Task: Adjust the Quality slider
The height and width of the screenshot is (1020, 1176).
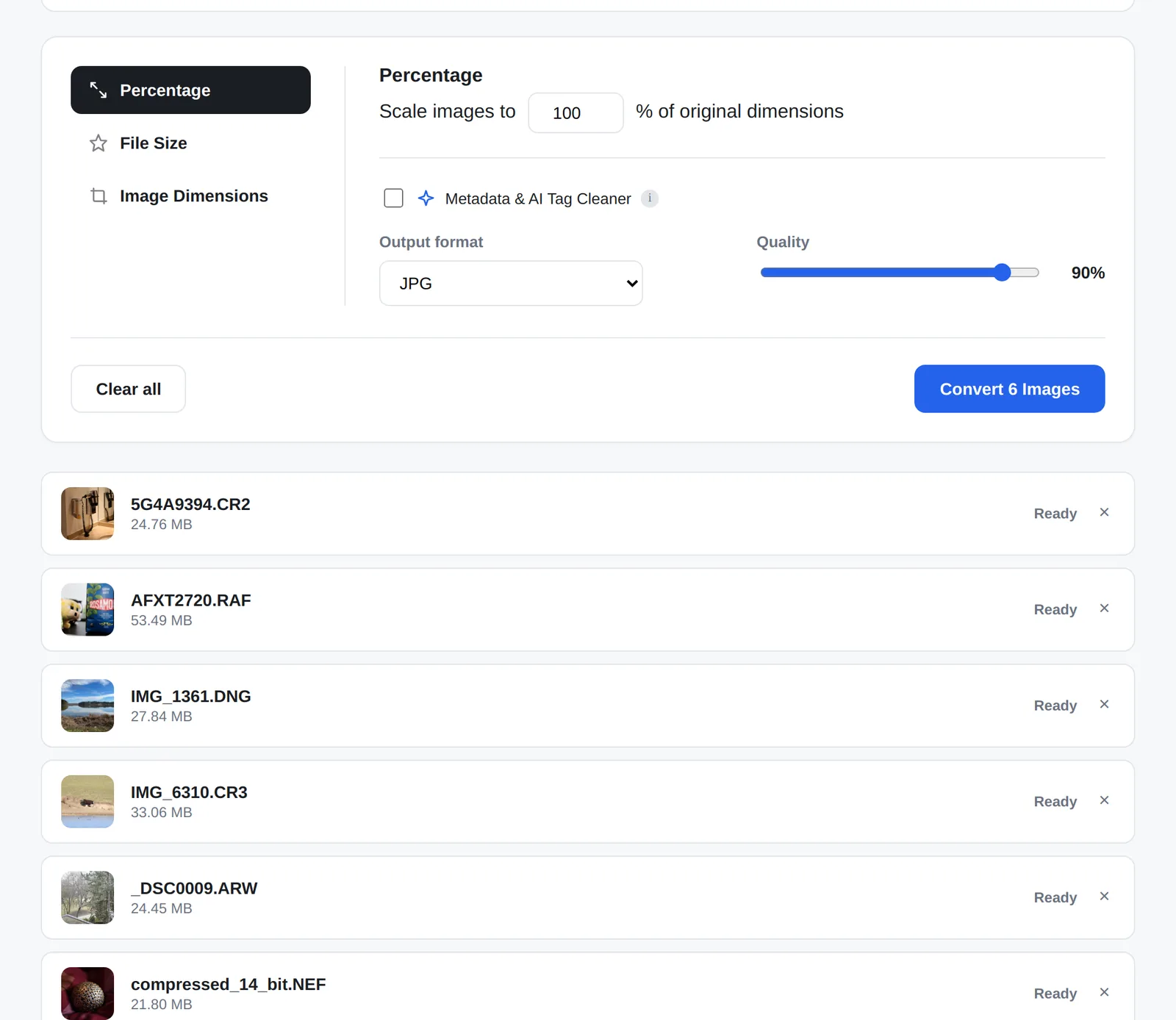Action: [900, 273]
